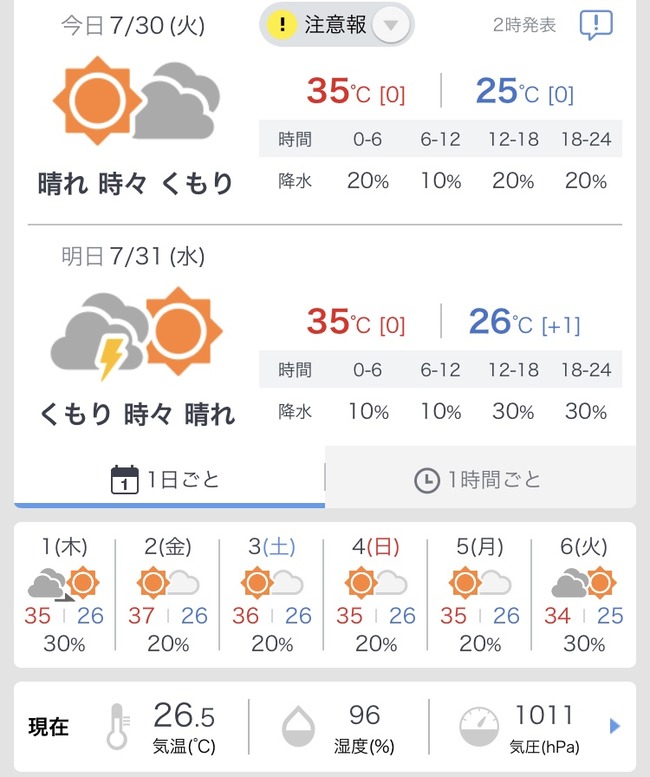Click the calendar icon on the daily tab
650x777 pixels.
tap(124, 480)
